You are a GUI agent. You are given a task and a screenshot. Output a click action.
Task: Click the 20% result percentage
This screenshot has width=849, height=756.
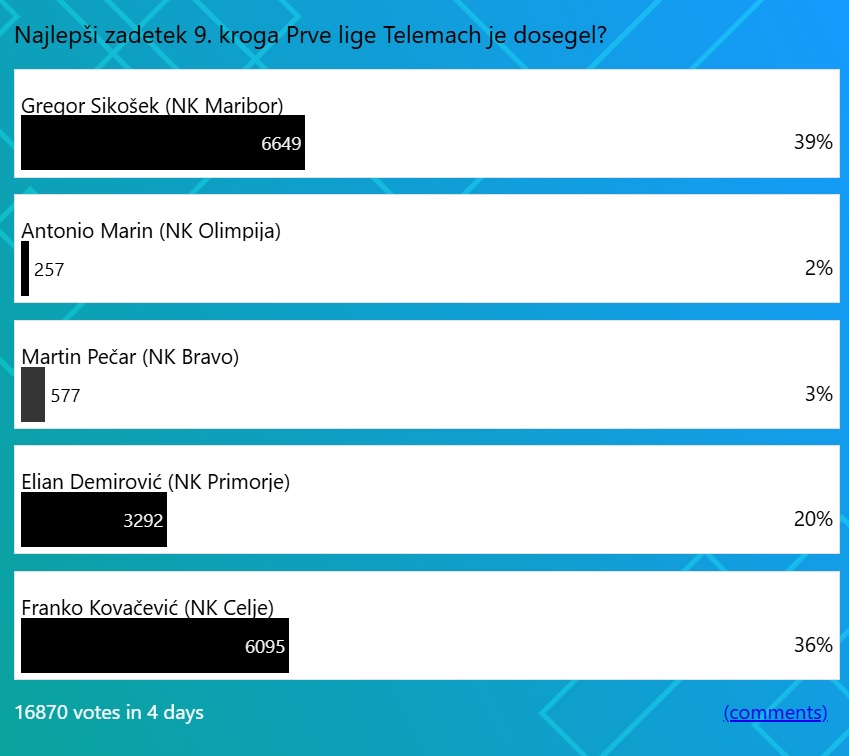[x=813, y=519]
